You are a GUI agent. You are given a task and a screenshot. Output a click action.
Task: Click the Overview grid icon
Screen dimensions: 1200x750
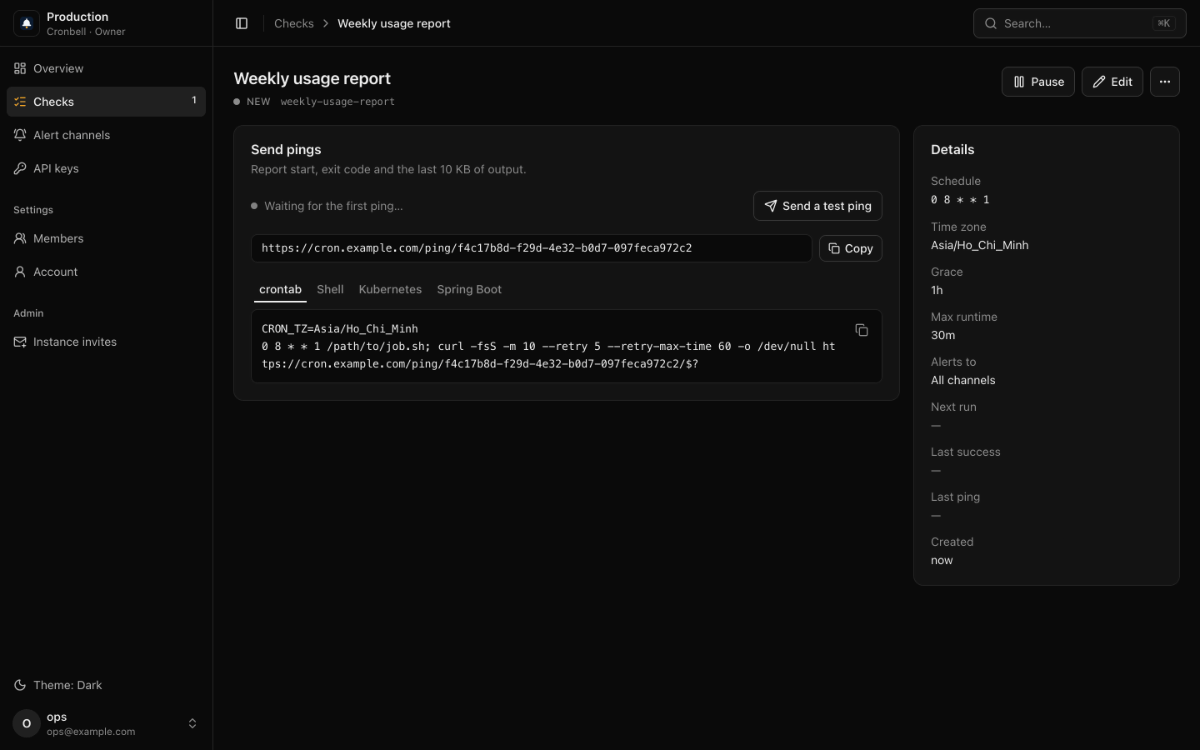pos(20,68)
